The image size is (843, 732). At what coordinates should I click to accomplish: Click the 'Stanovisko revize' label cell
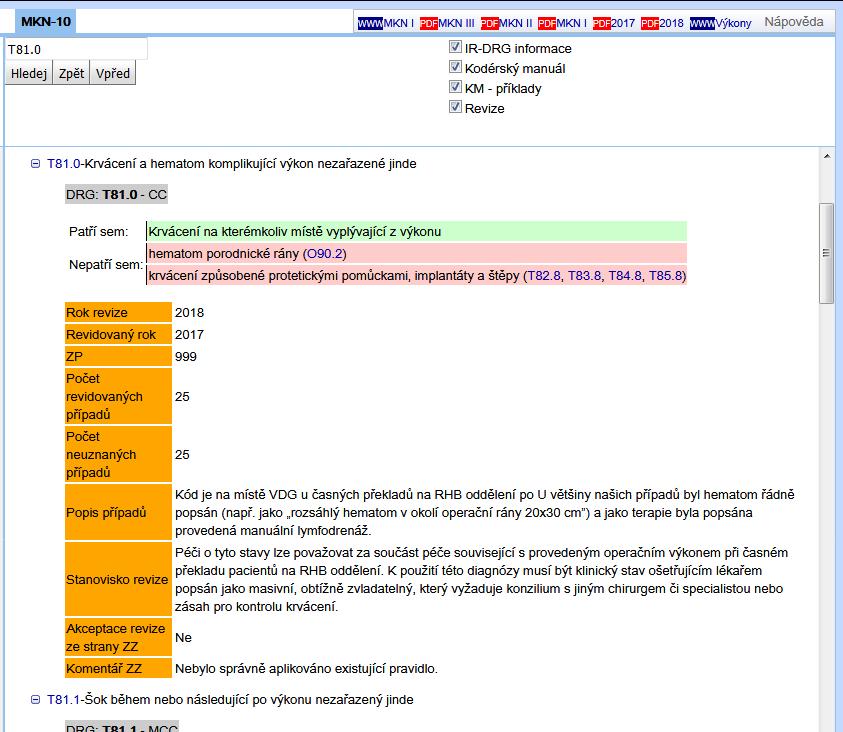pyautogui.click(x=118, y=579)
